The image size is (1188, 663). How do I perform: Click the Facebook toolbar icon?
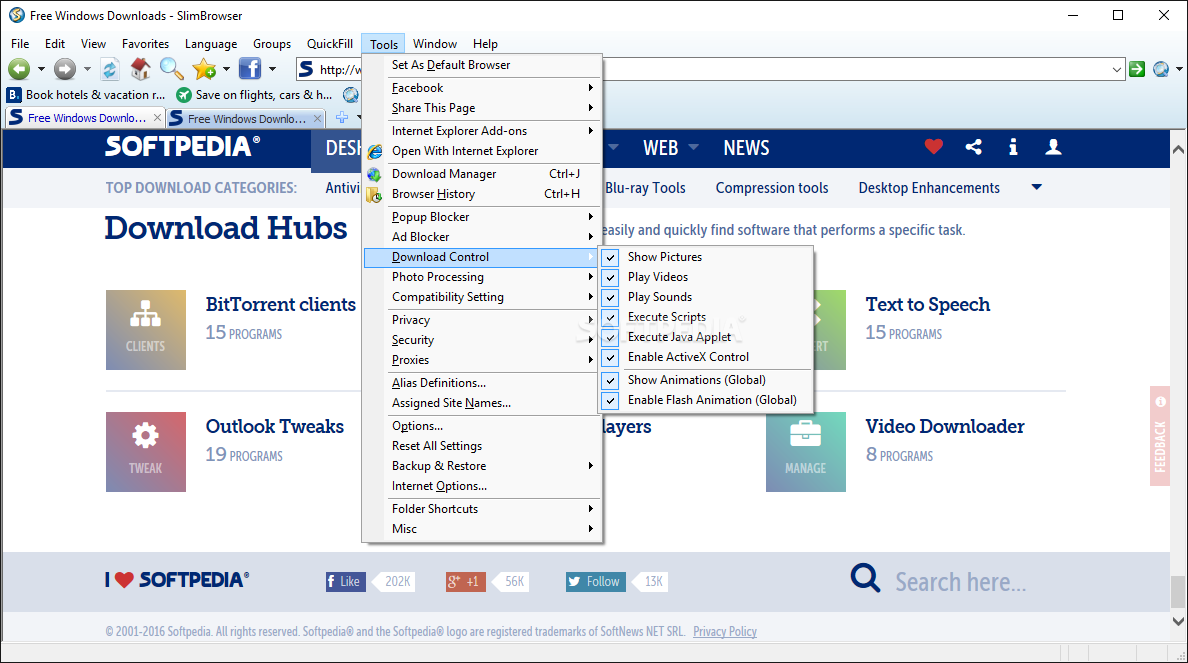coord(249,69)
